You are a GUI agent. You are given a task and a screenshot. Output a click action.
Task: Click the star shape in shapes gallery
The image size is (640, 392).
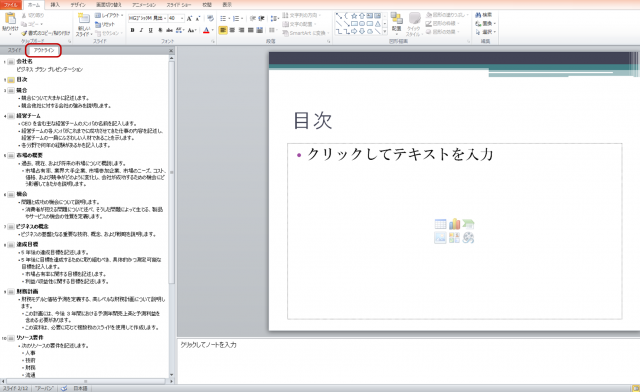point(354,16)
